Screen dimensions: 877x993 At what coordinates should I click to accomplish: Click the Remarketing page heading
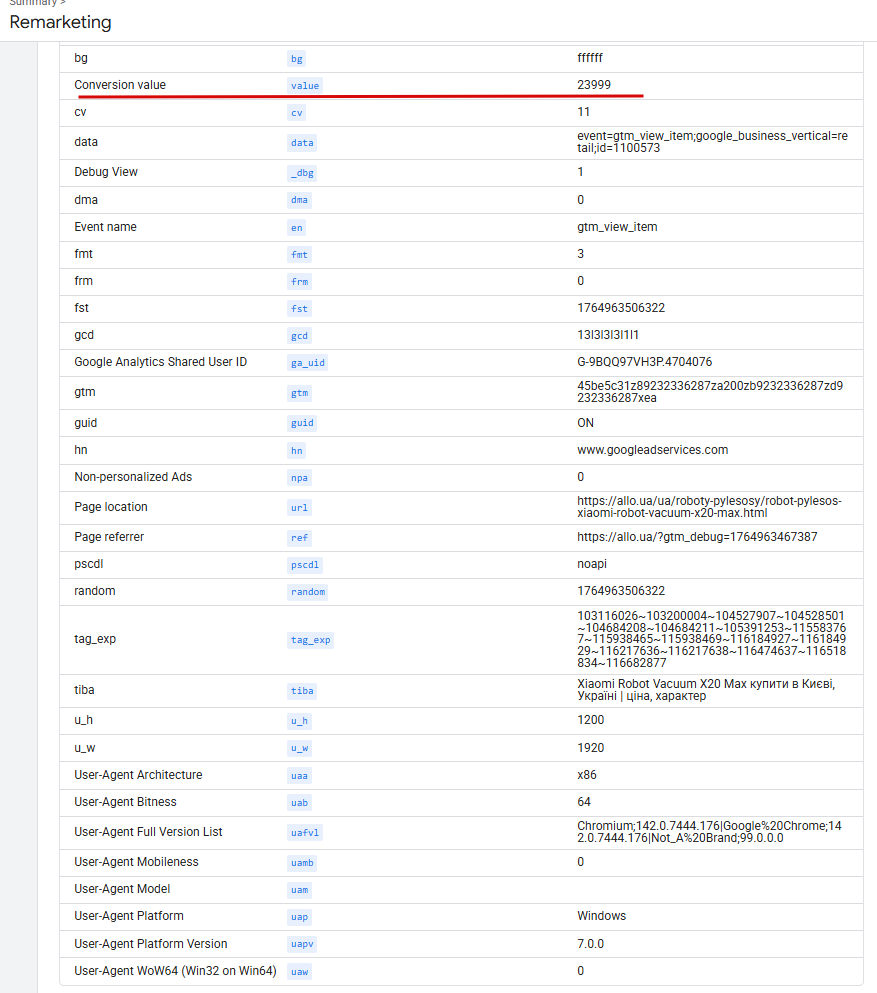pos(60,22)
